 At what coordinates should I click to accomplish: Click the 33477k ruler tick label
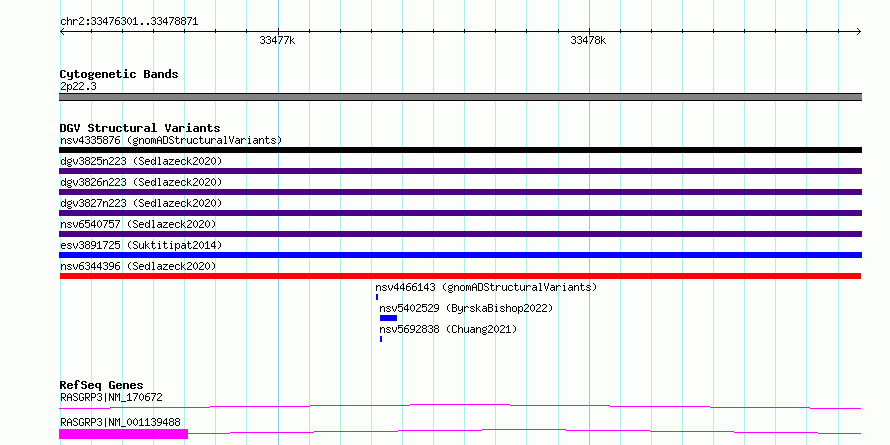tap(278, 40)
